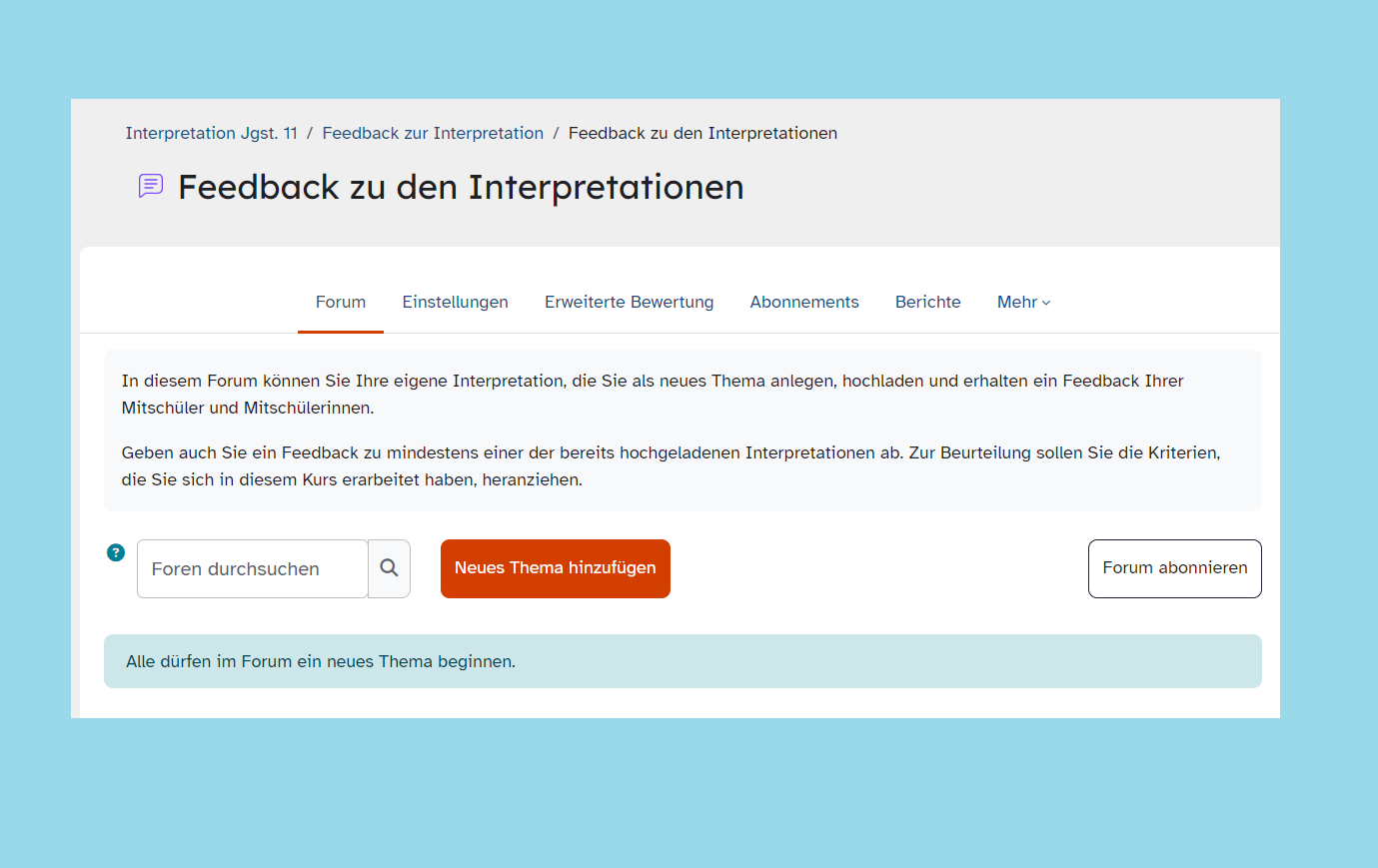Image resolution: width=1378 pixels, height=868 pixels.
Task: Open the Erweiterte Bewertung tab
Action: (629, 302)
